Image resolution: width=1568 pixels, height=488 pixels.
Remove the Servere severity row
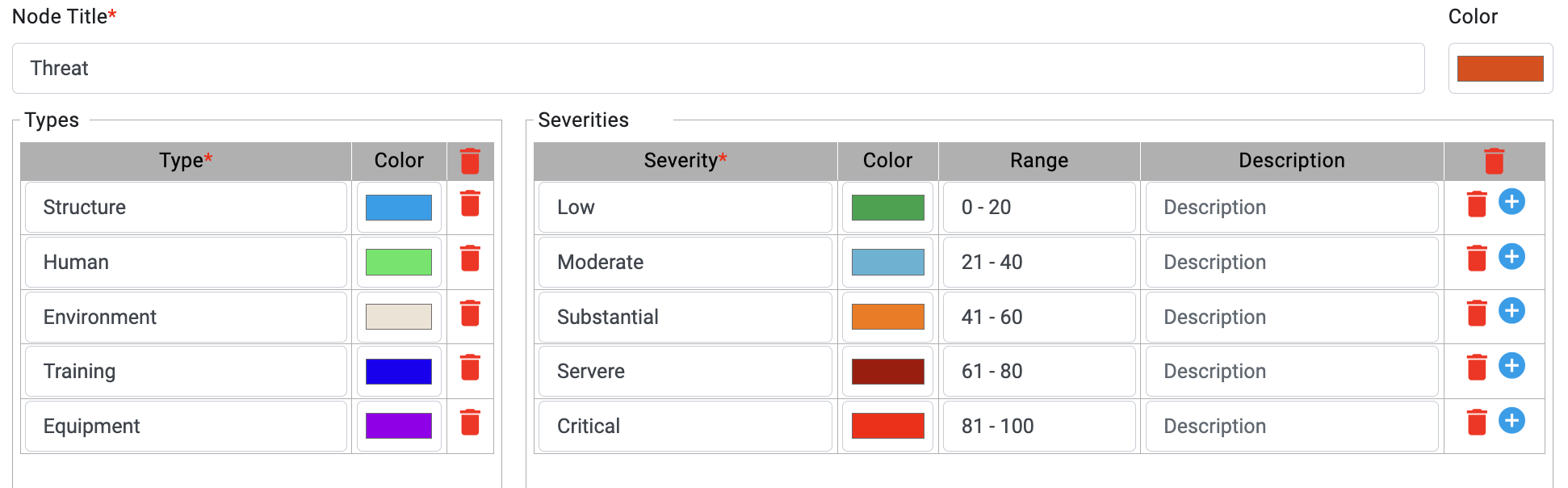1477,368
